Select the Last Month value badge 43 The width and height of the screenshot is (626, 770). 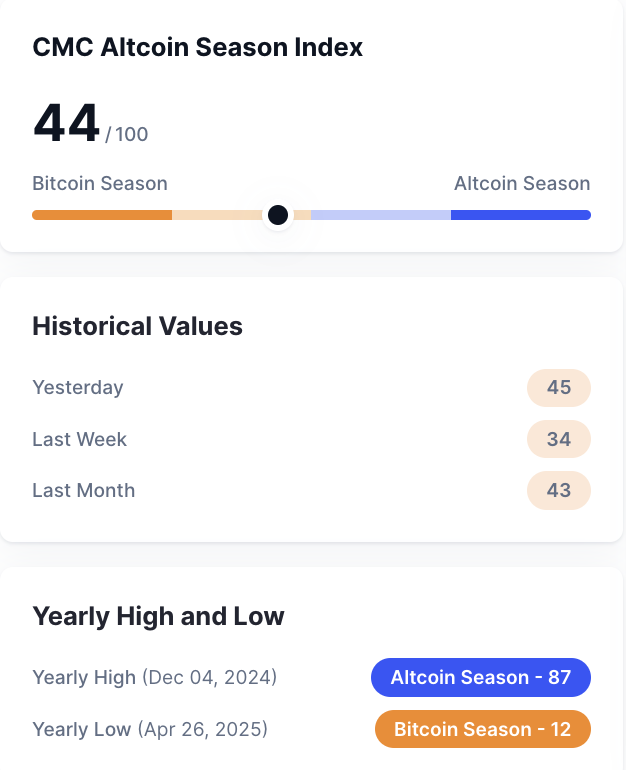coord(559,490)
